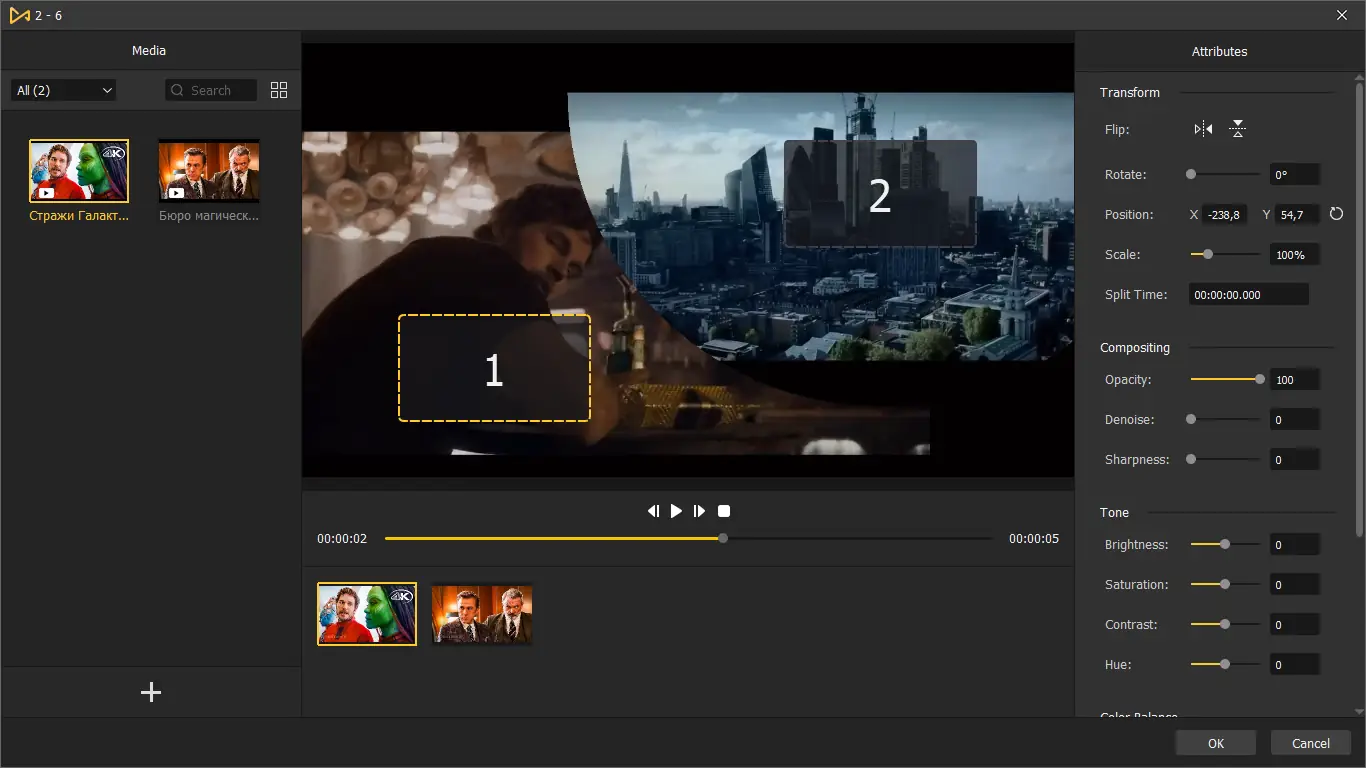Edit the Denoise value field
Image resolution: width=1366 pixels, height=768 pixels.
1295,419
